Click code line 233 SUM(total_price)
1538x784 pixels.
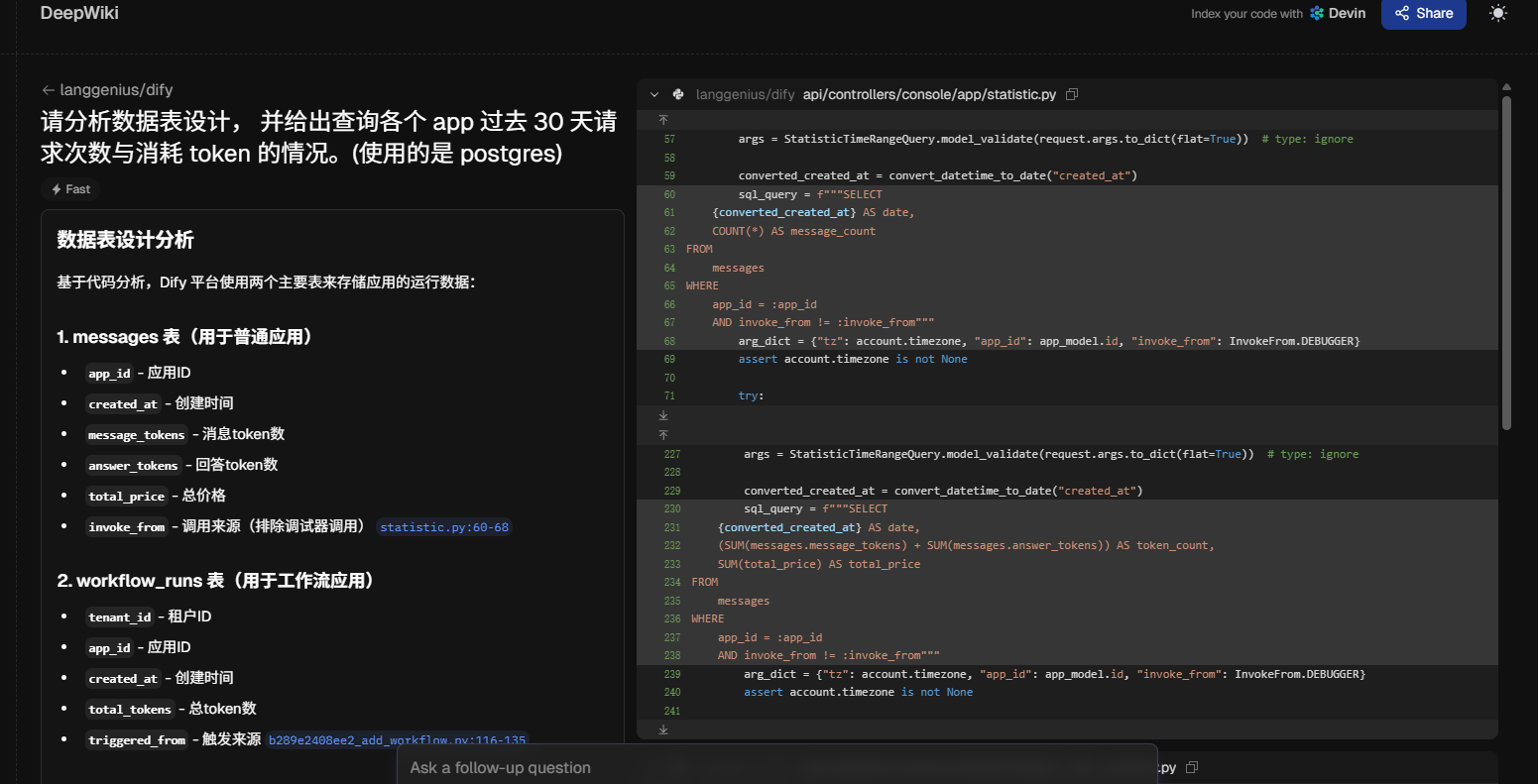pos(819,564)
